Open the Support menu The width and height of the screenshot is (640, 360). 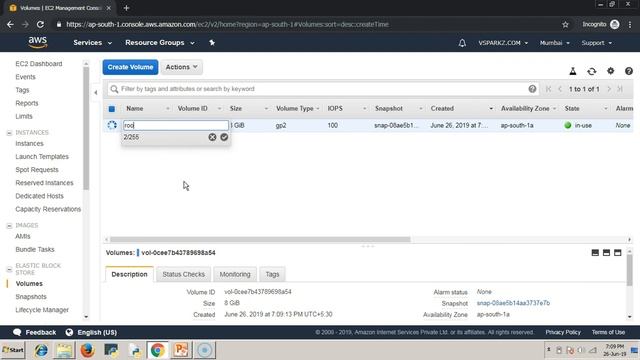point(596,43)
